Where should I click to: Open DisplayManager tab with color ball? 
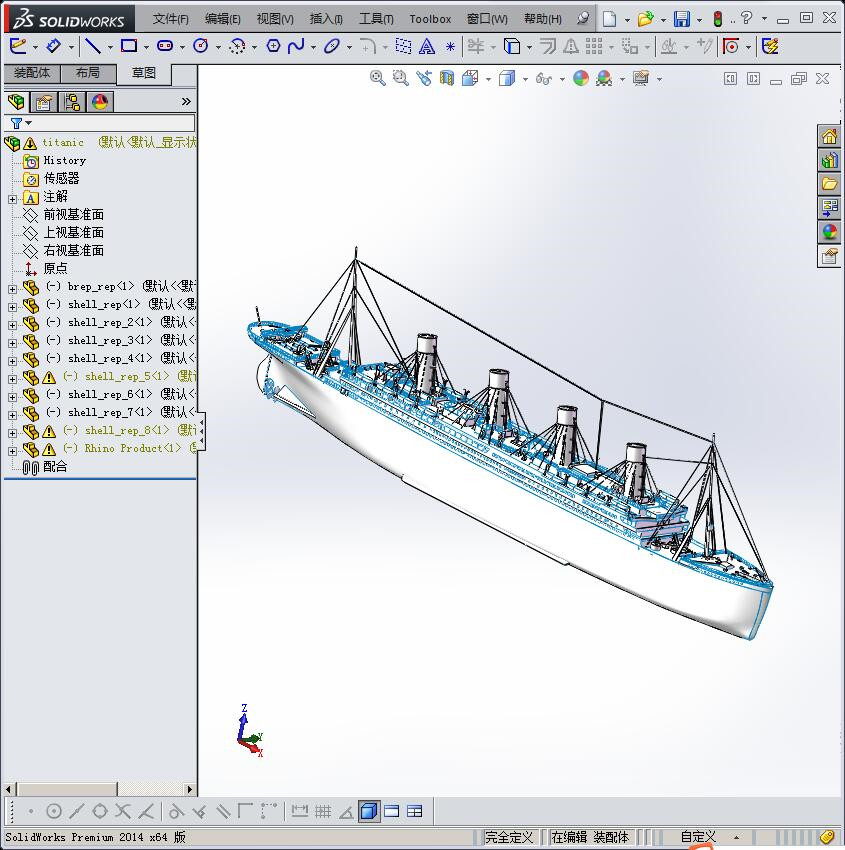(100, 102)
